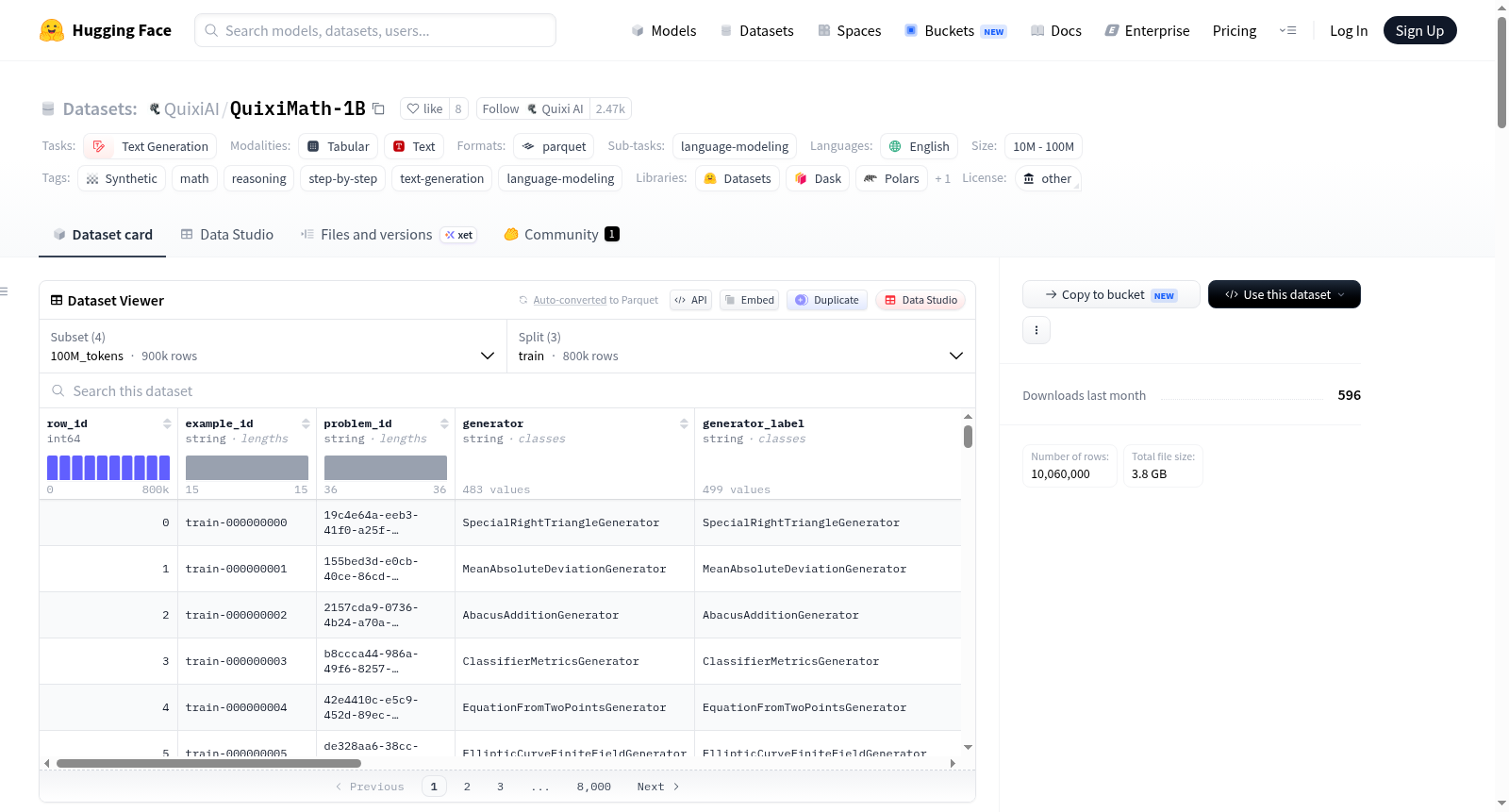Open the additional navigation menu icon
The width and height of the screenshot is (1509, 812).
1287,30
